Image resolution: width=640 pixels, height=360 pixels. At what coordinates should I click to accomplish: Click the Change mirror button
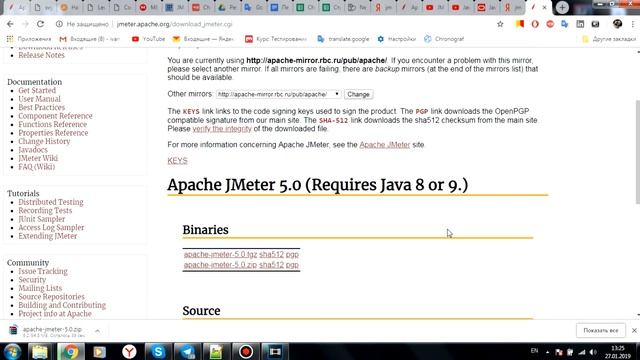358,94
